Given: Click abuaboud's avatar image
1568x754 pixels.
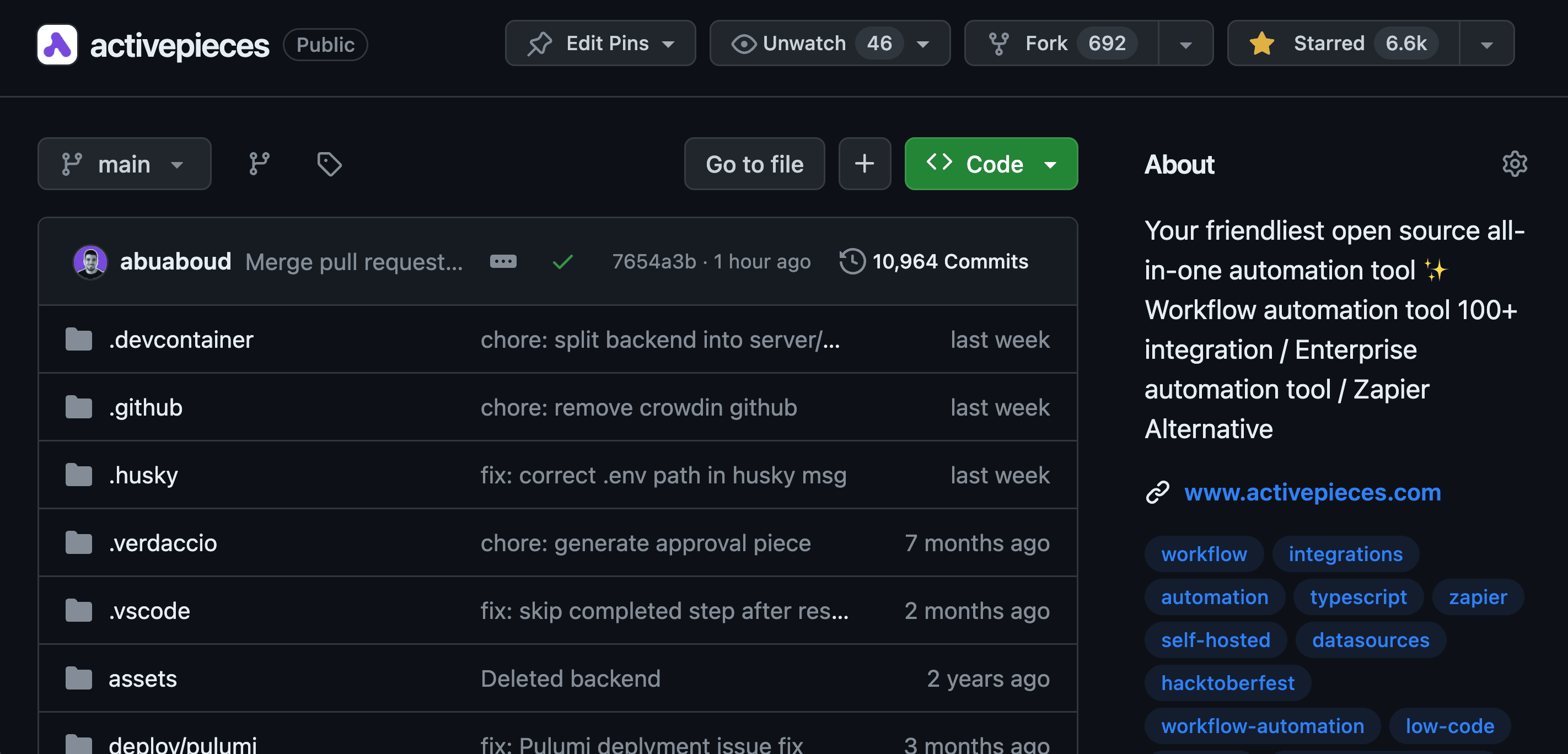Looking at the screenshot, I should point(90,262).
